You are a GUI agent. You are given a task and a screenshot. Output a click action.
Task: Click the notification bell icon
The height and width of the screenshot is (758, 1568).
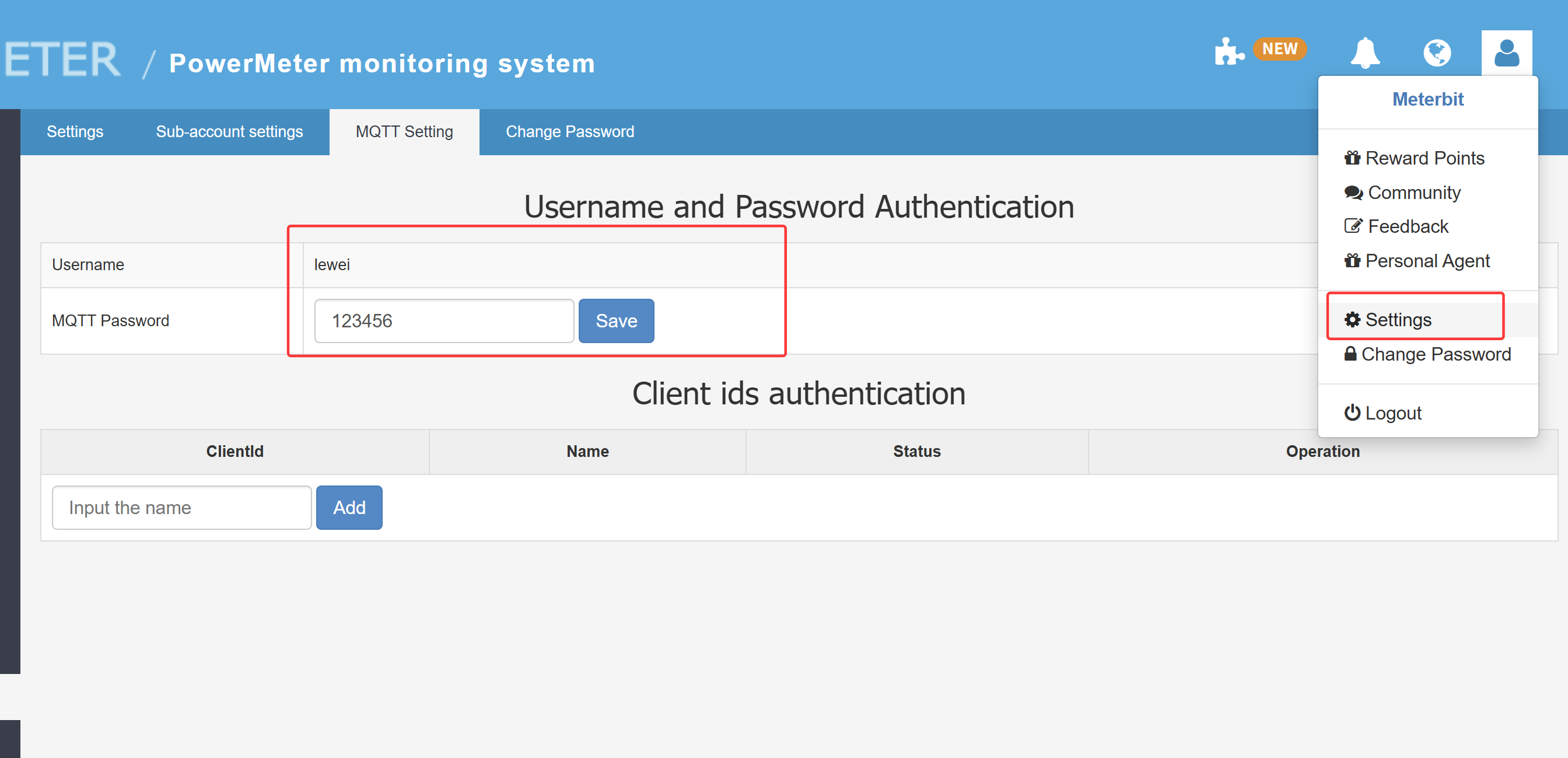point(1366,53)
